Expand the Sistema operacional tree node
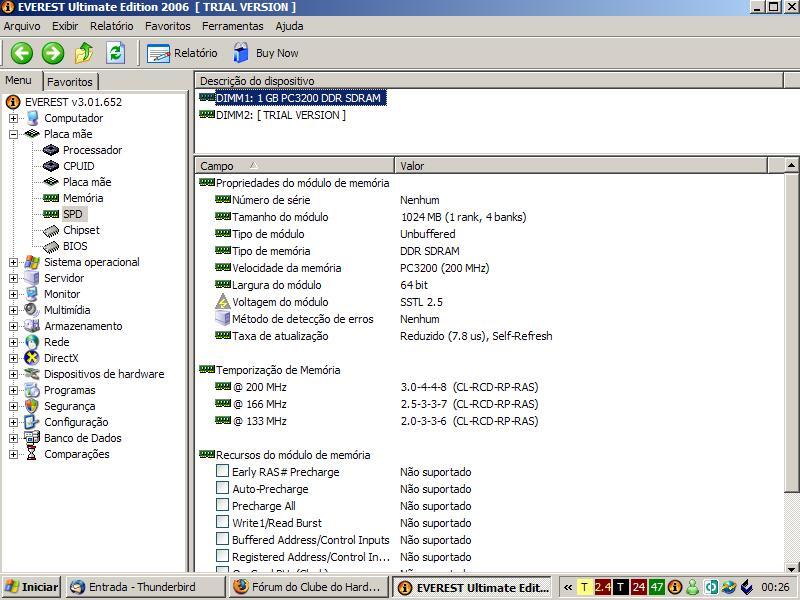Screen dimensions: 800x600 tap(13, 262)
